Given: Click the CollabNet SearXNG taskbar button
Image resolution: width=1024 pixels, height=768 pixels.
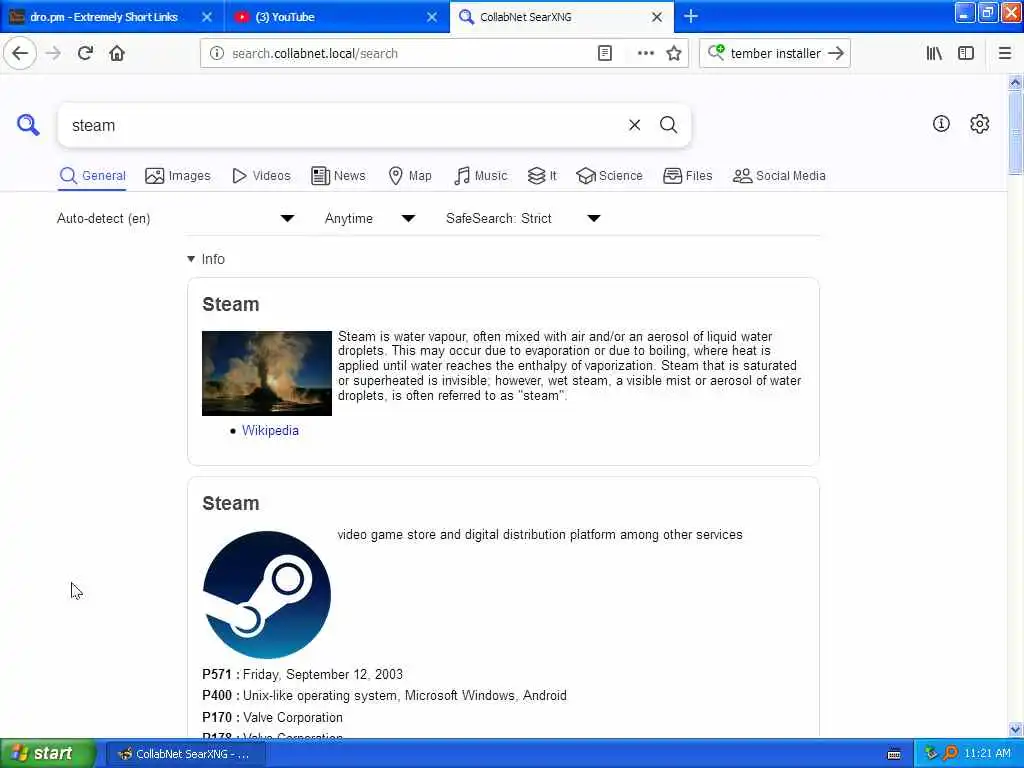Looking at the screenshot, I should 185,754.
